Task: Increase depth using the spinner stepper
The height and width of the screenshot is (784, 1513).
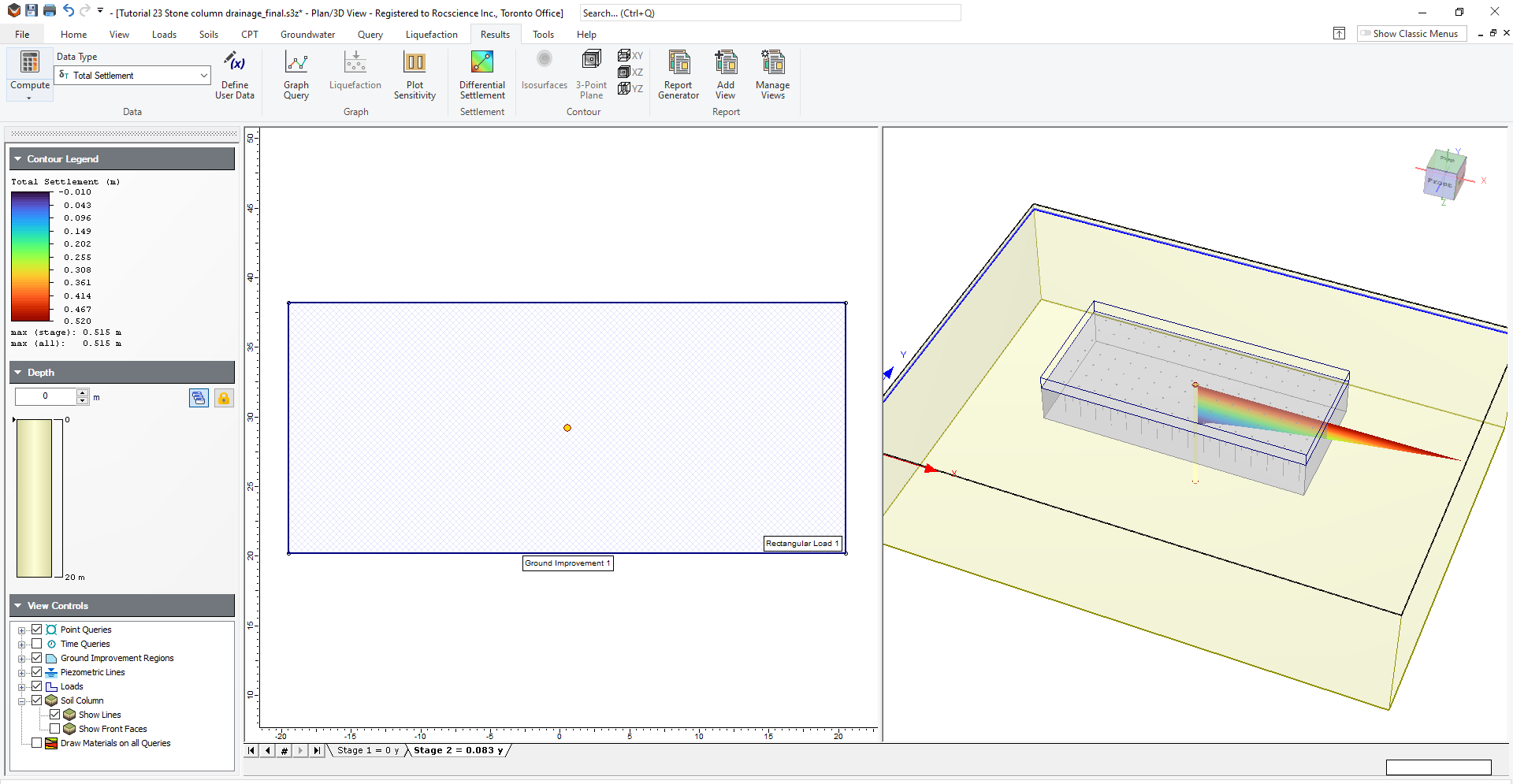Action: [83, 393]
